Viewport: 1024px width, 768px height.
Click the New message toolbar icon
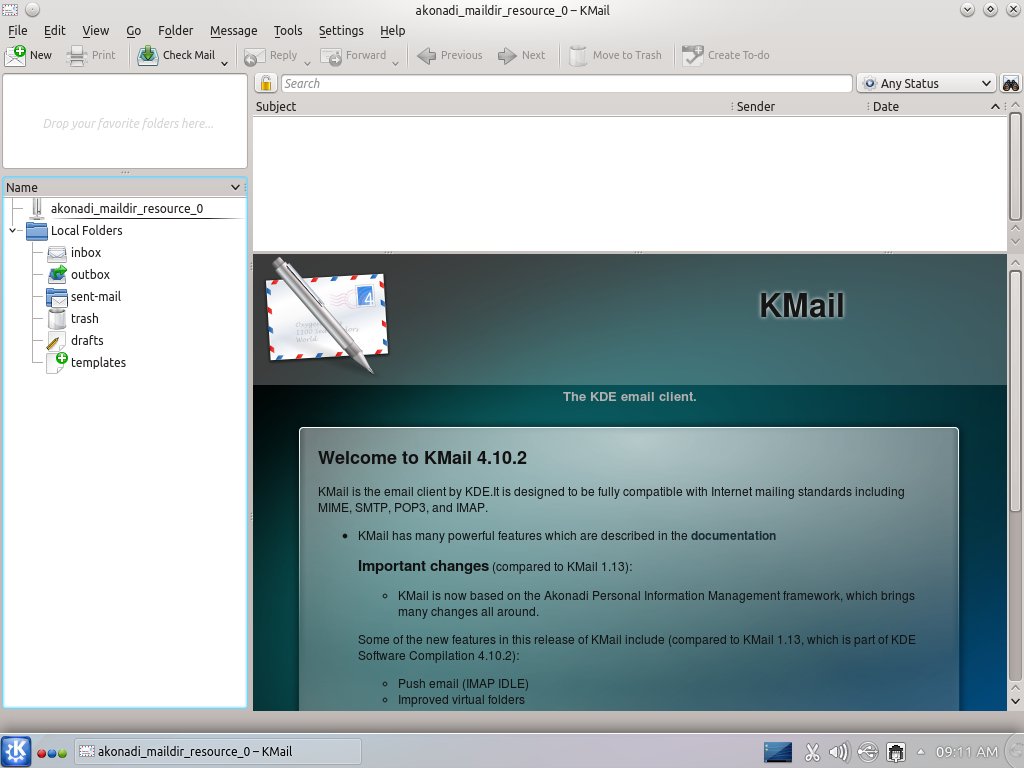pyautogui.click(x=16, y=55)
